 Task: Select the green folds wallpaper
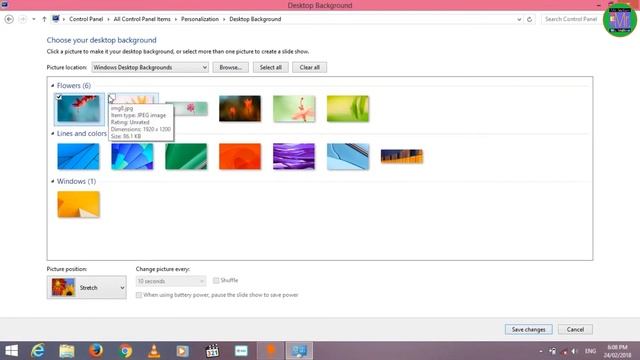pos(186,156)
